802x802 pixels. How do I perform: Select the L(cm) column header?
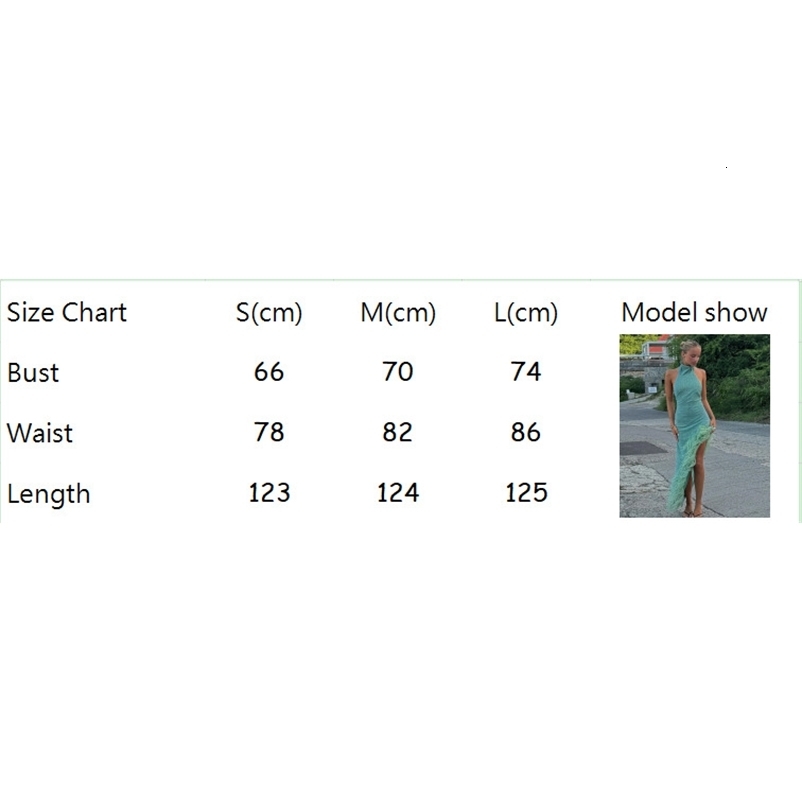coord(526,313)
